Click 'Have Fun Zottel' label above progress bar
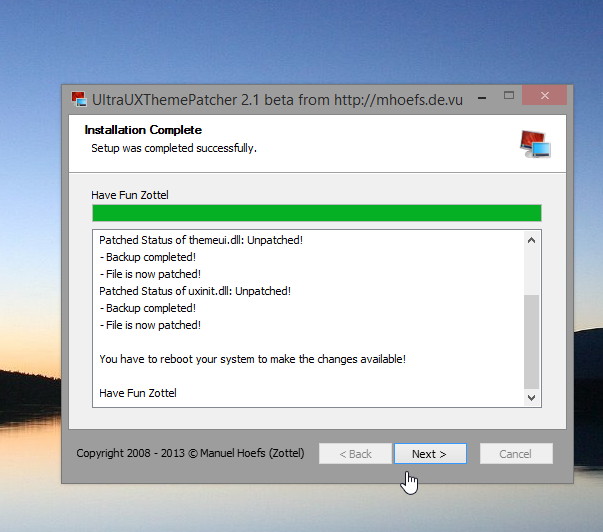 point(130,195)
